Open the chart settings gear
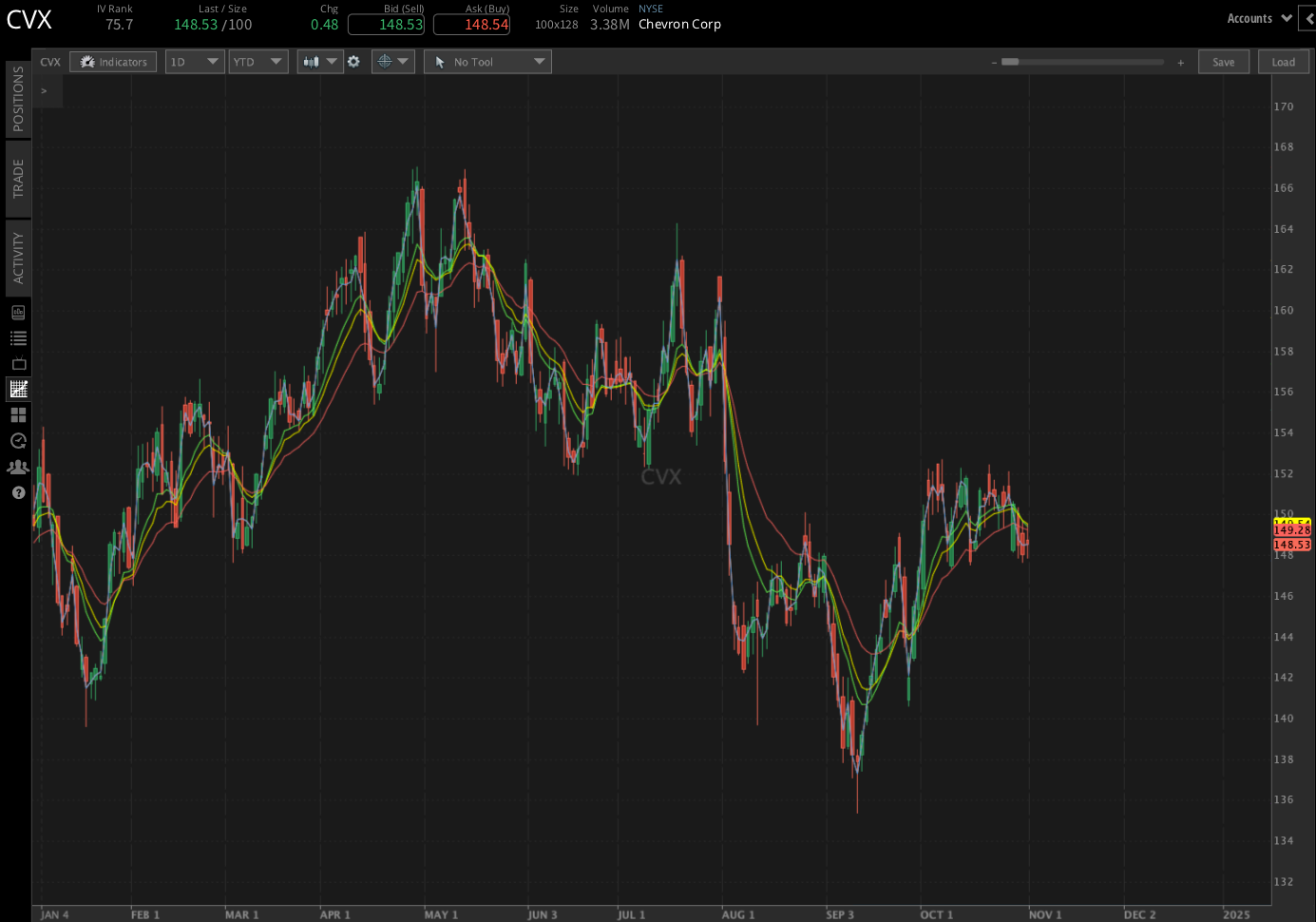Image resolution: width=1316 pixels, height=922 pixels. [353, 62]
